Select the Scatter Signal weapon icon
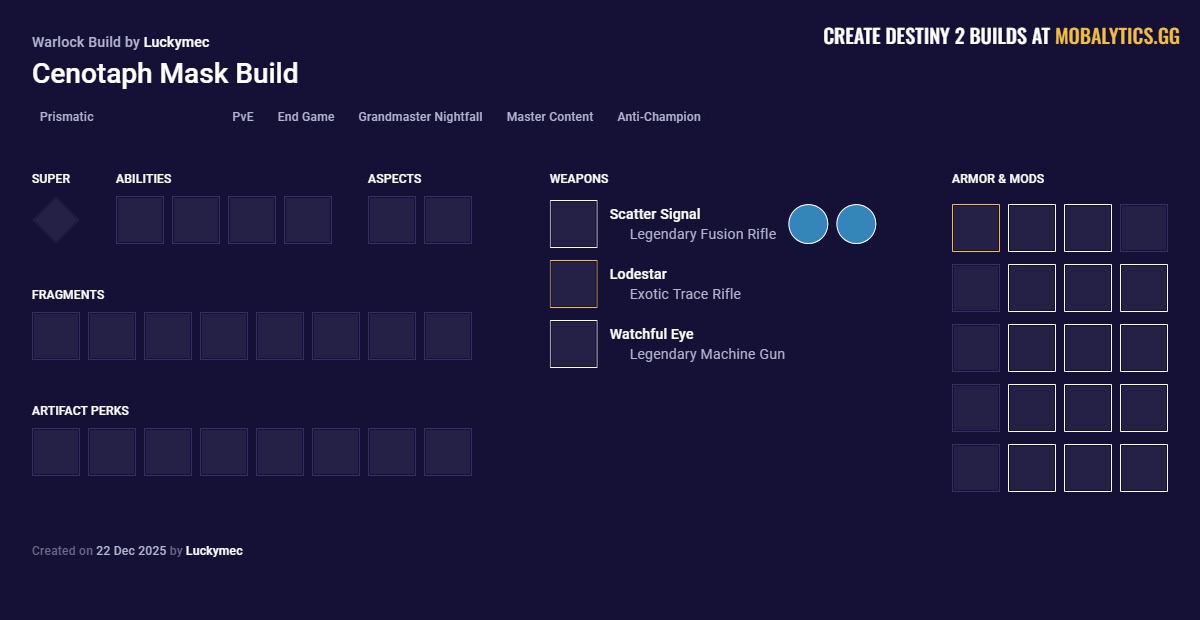The image size is (1200, 620). click(x=574, y=224)
